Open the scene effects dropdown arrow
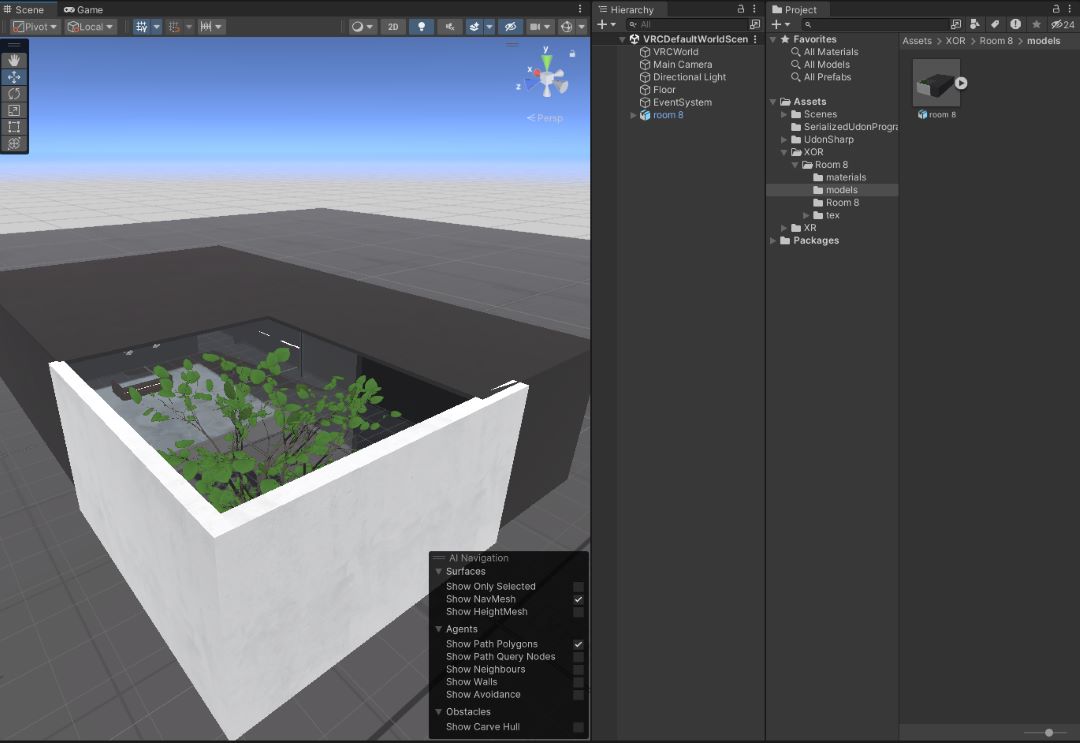 pos(489,27)
